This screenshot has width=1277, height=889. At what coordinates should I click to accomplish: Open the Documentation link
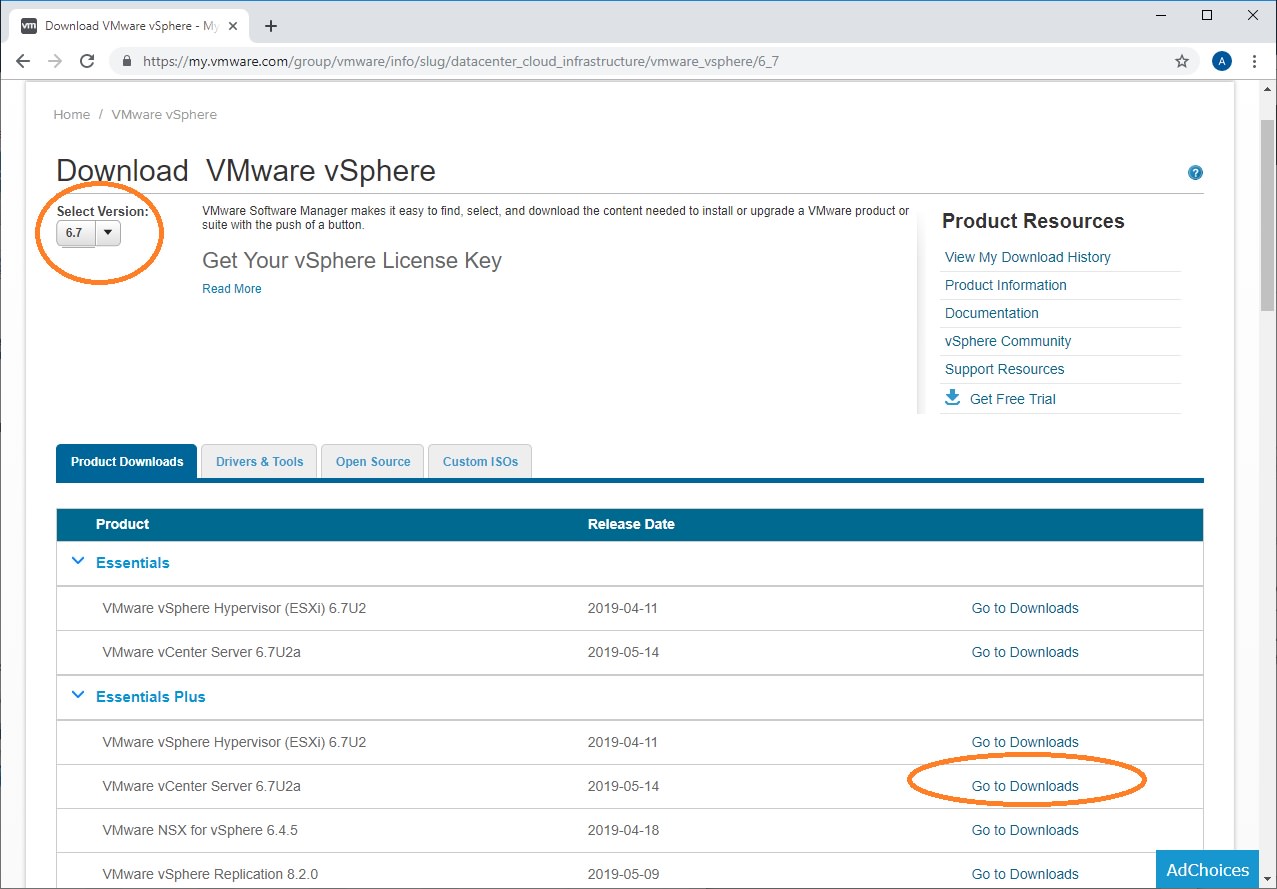992,313
